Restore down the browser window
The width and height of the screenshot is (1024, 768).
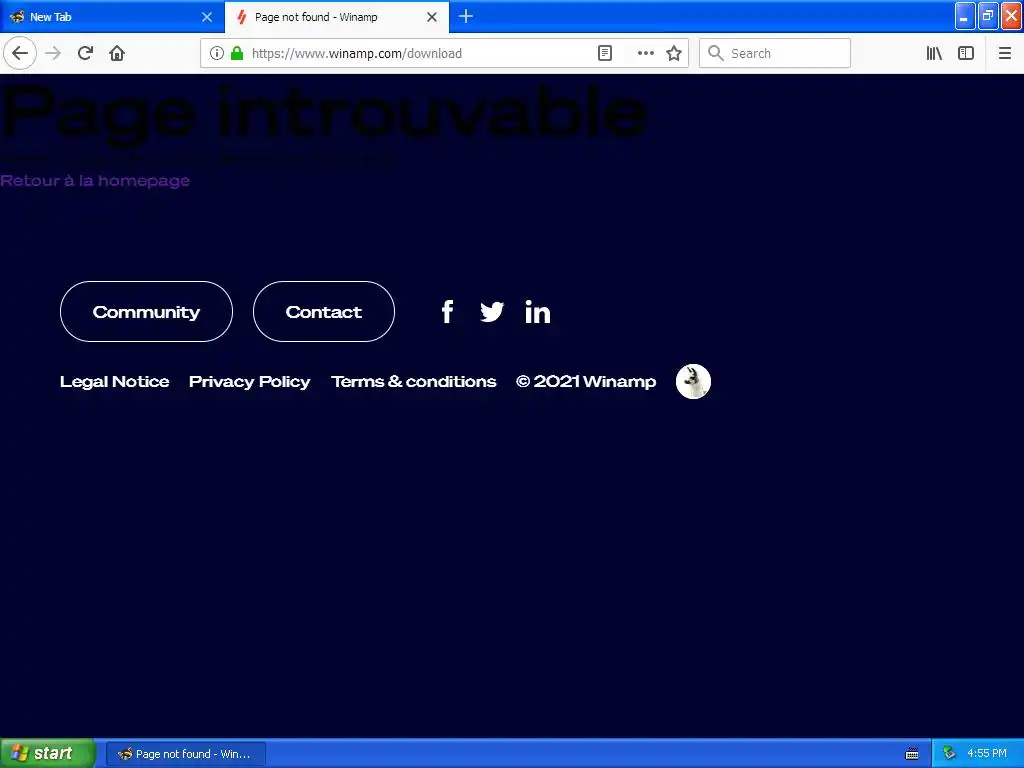coord(988,16)
